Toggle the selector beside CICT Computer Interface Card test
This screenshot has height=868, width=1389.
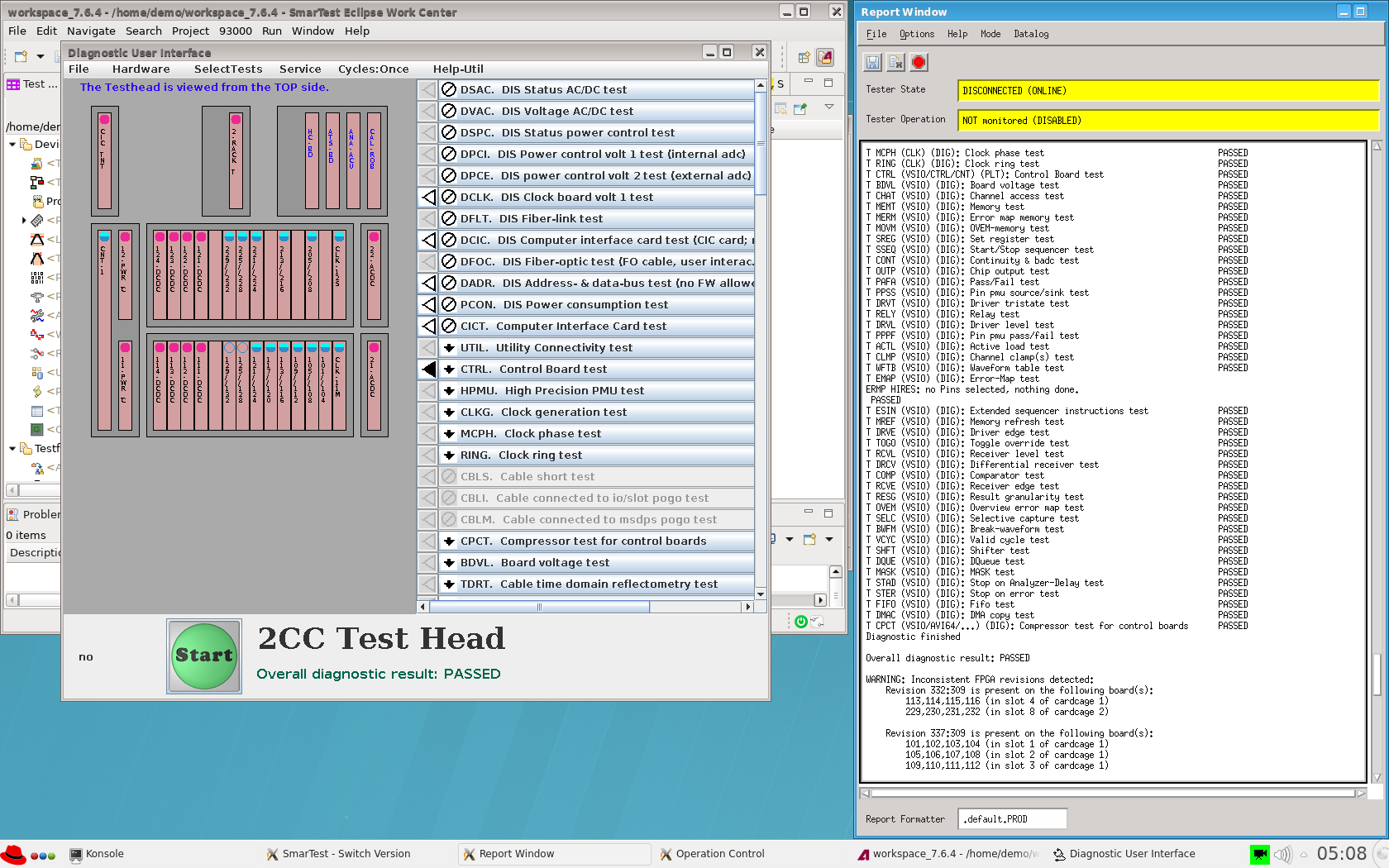coord(427,326)
